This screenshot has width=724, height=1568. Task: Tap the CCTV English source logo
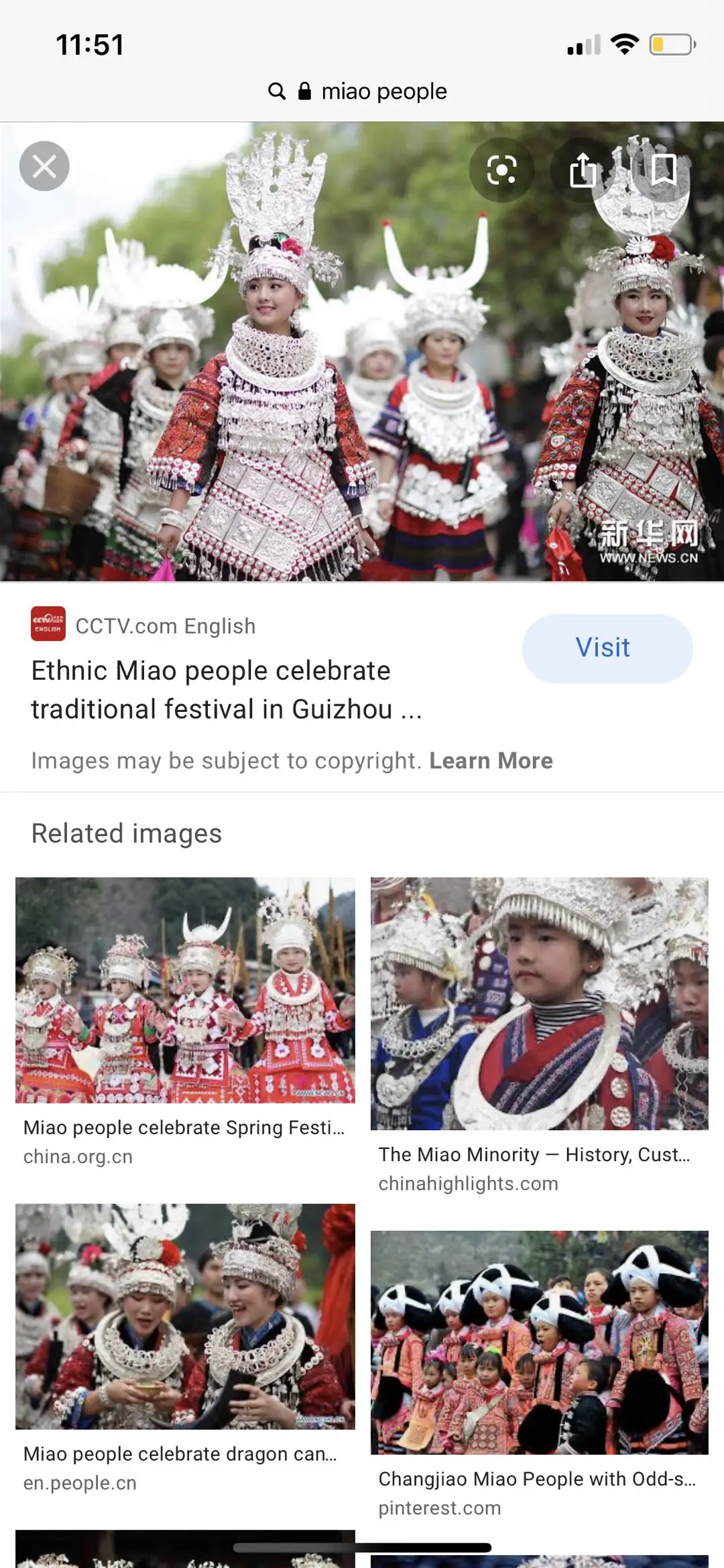(x=48, y=624)
